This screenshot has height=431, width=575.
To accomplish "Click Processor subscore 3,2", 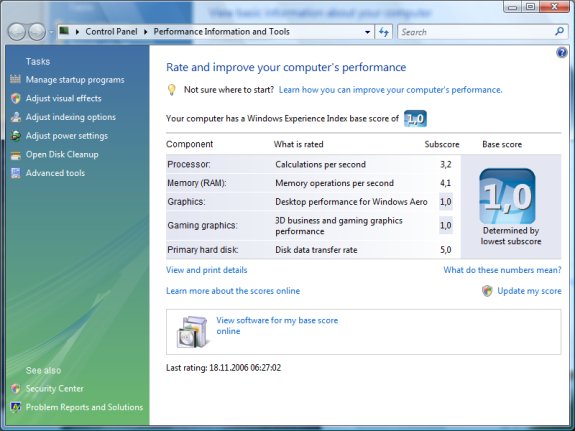I will click(446, 164).
